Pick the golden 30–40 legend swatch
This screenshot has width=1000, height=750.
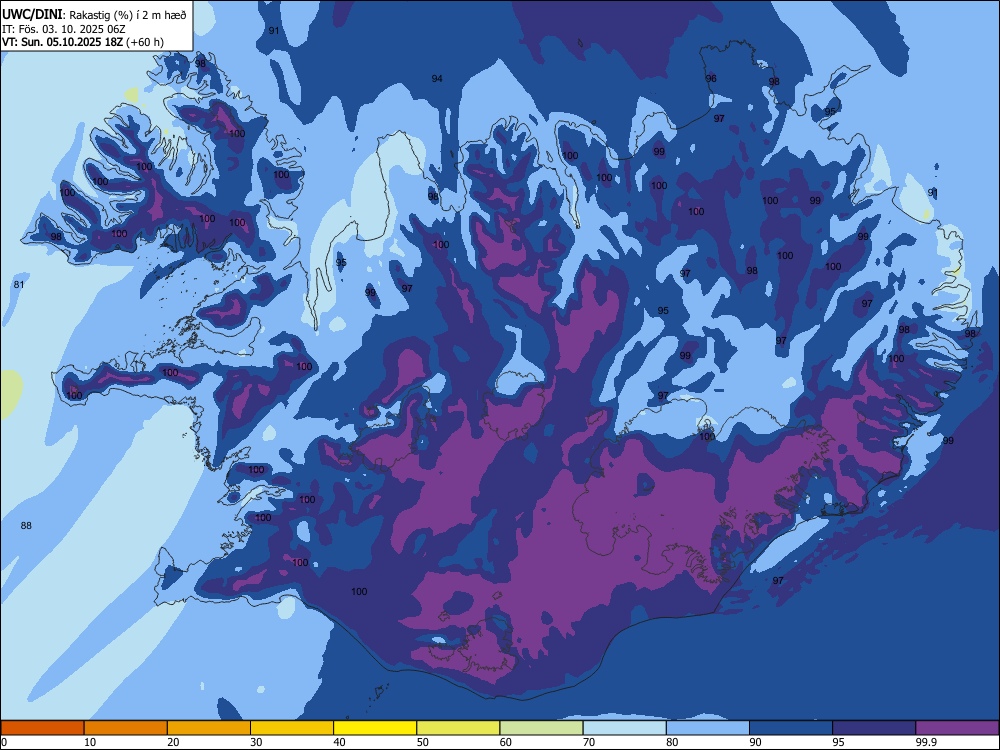pos(292,728)
